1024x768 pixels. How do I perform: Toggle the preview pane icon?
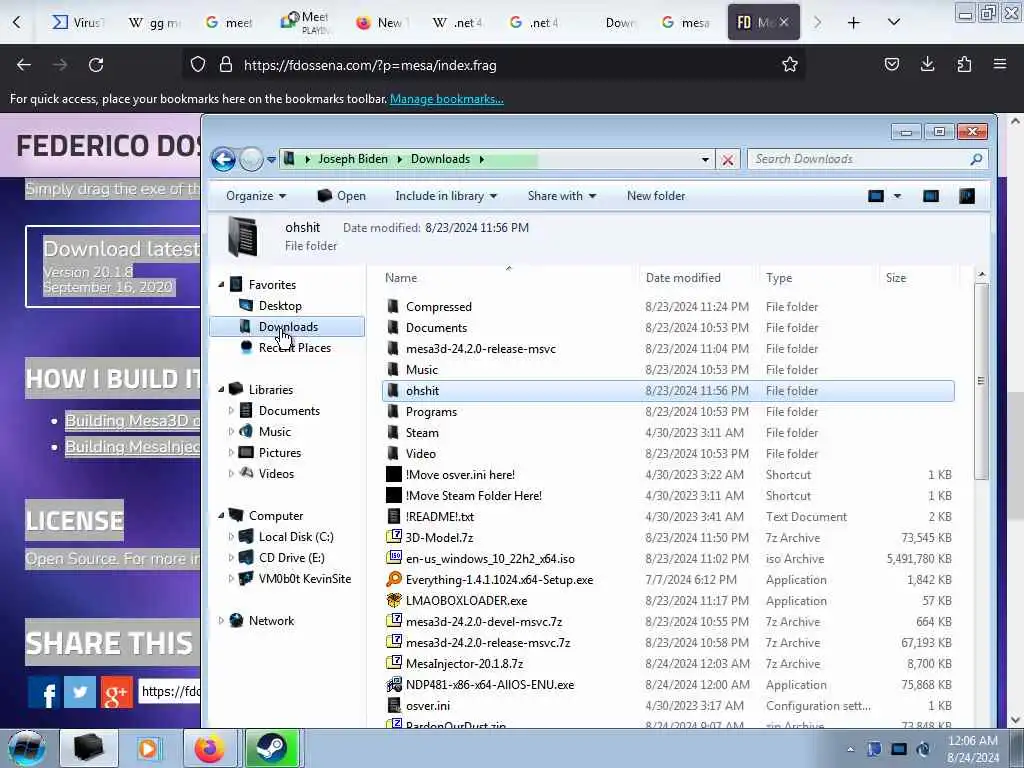coord(931,196)
